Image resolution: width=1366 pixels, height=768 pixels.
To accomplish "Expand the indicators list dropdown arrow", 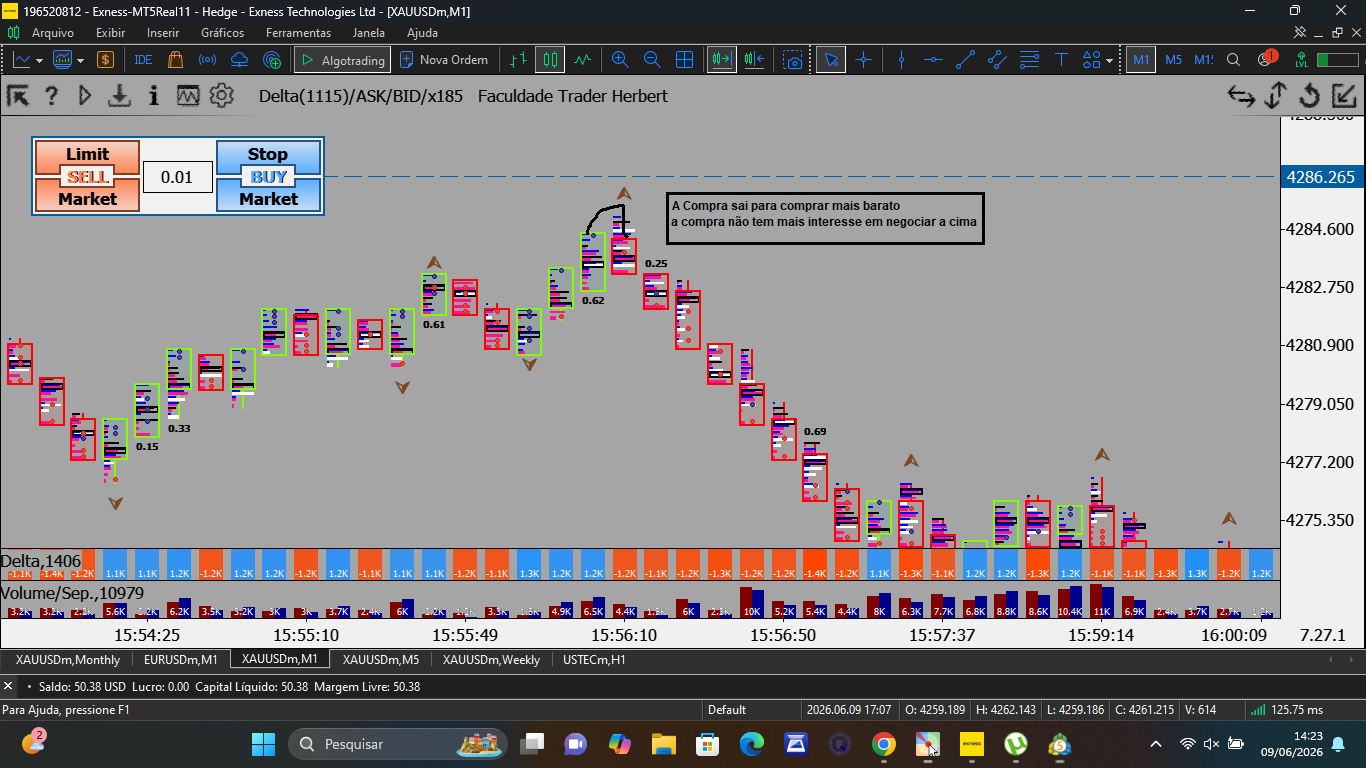I will pos(80,61).
